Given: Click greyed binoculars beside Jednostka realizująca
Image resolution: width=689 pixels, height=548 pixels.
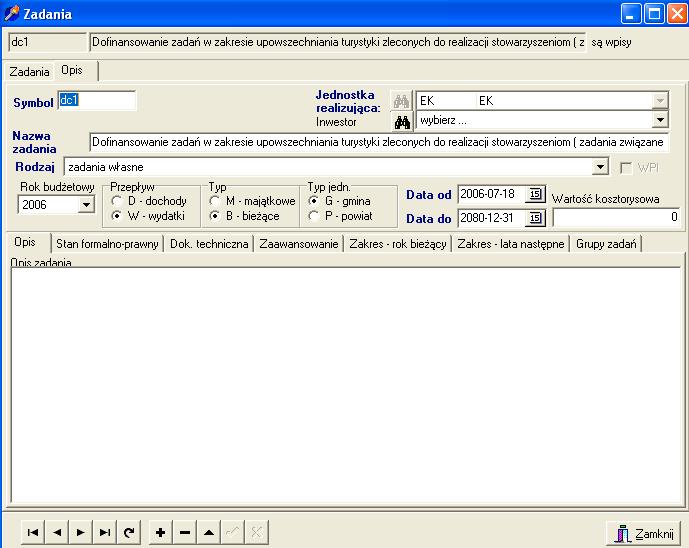Looking at the screenshot, I should click(x=402, y=101).
